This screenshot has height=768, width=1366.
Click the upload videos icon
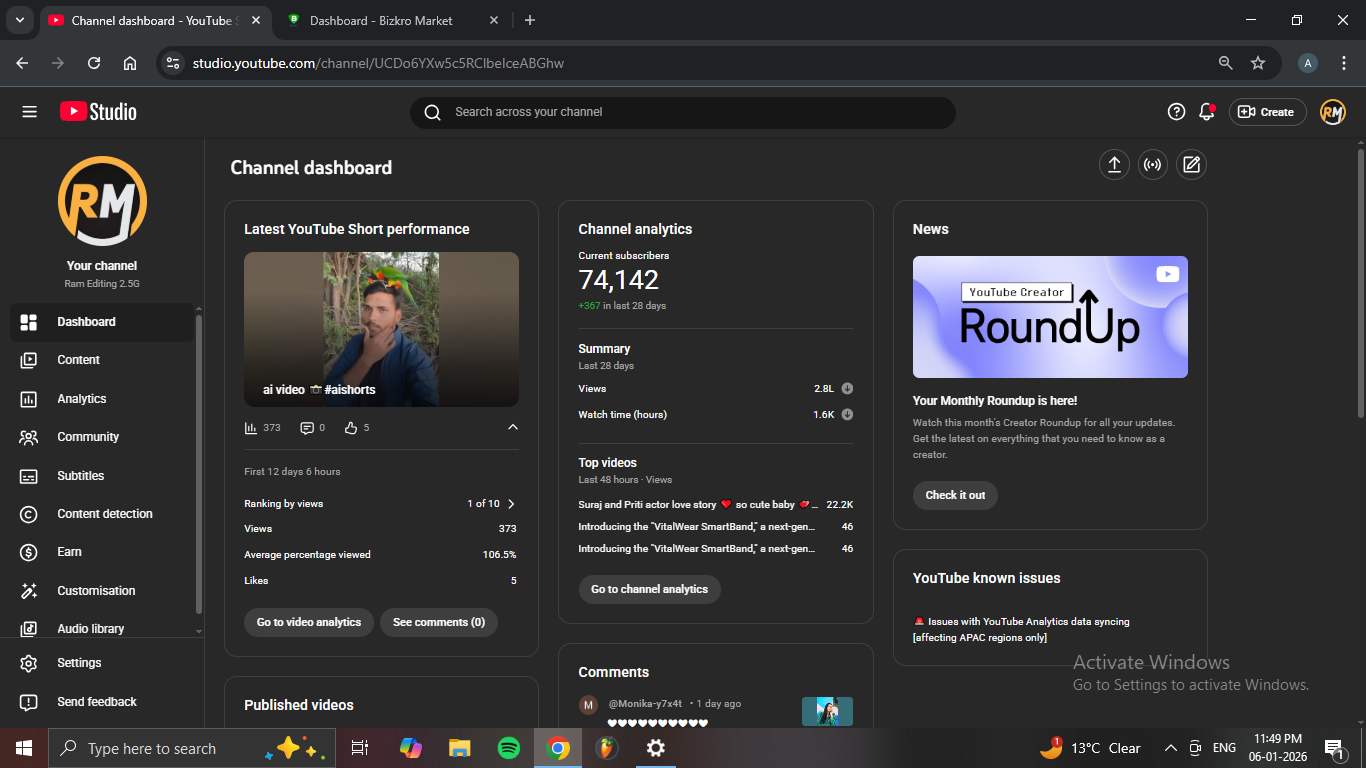tap(1114, 165)
